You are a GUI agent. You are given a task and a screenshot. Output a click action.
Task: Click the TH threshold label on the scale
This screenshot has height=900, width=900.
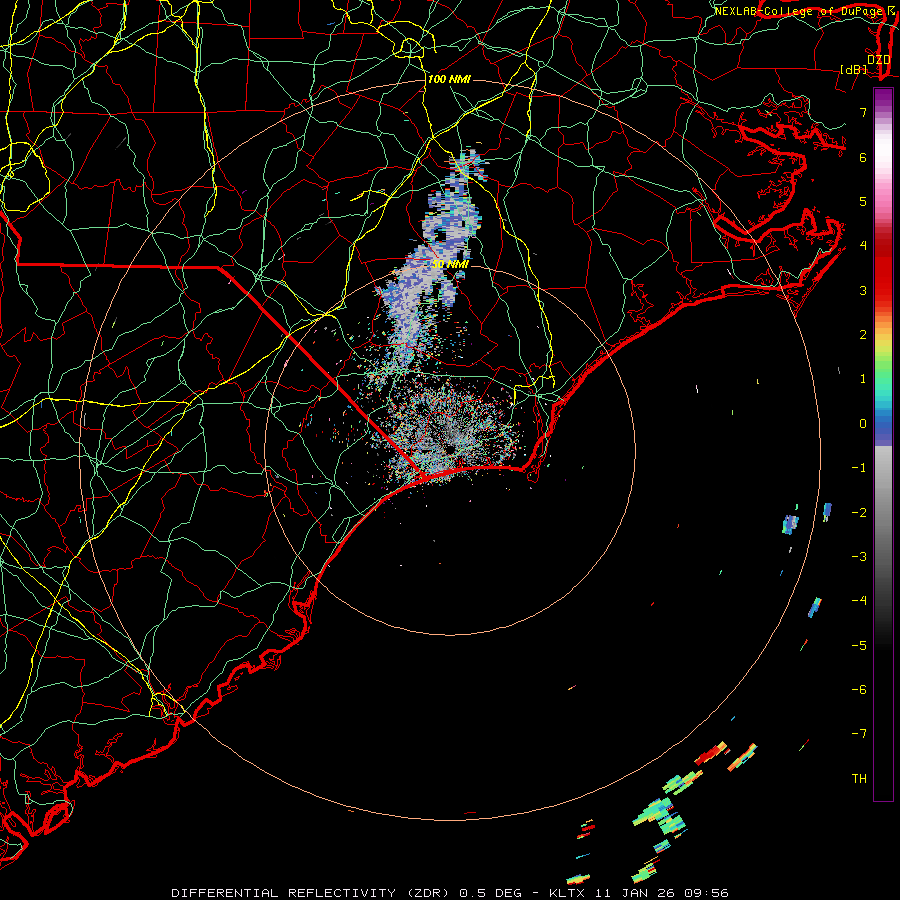point(859,779)
